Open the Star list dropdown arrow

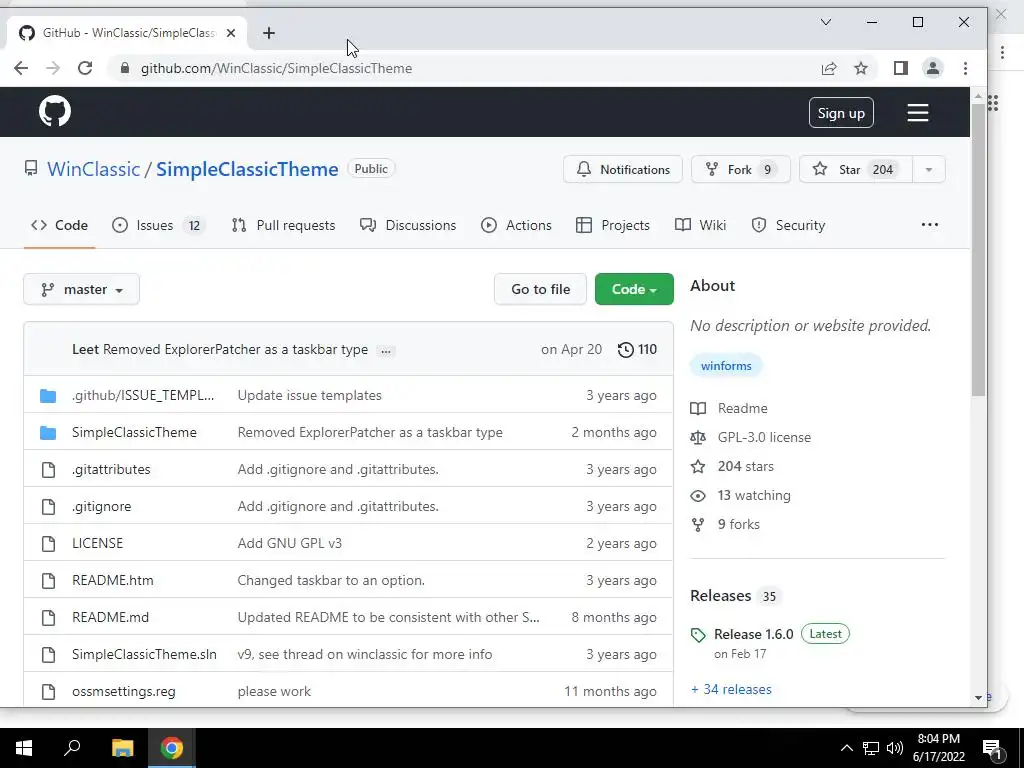click(x=928, y=170)
